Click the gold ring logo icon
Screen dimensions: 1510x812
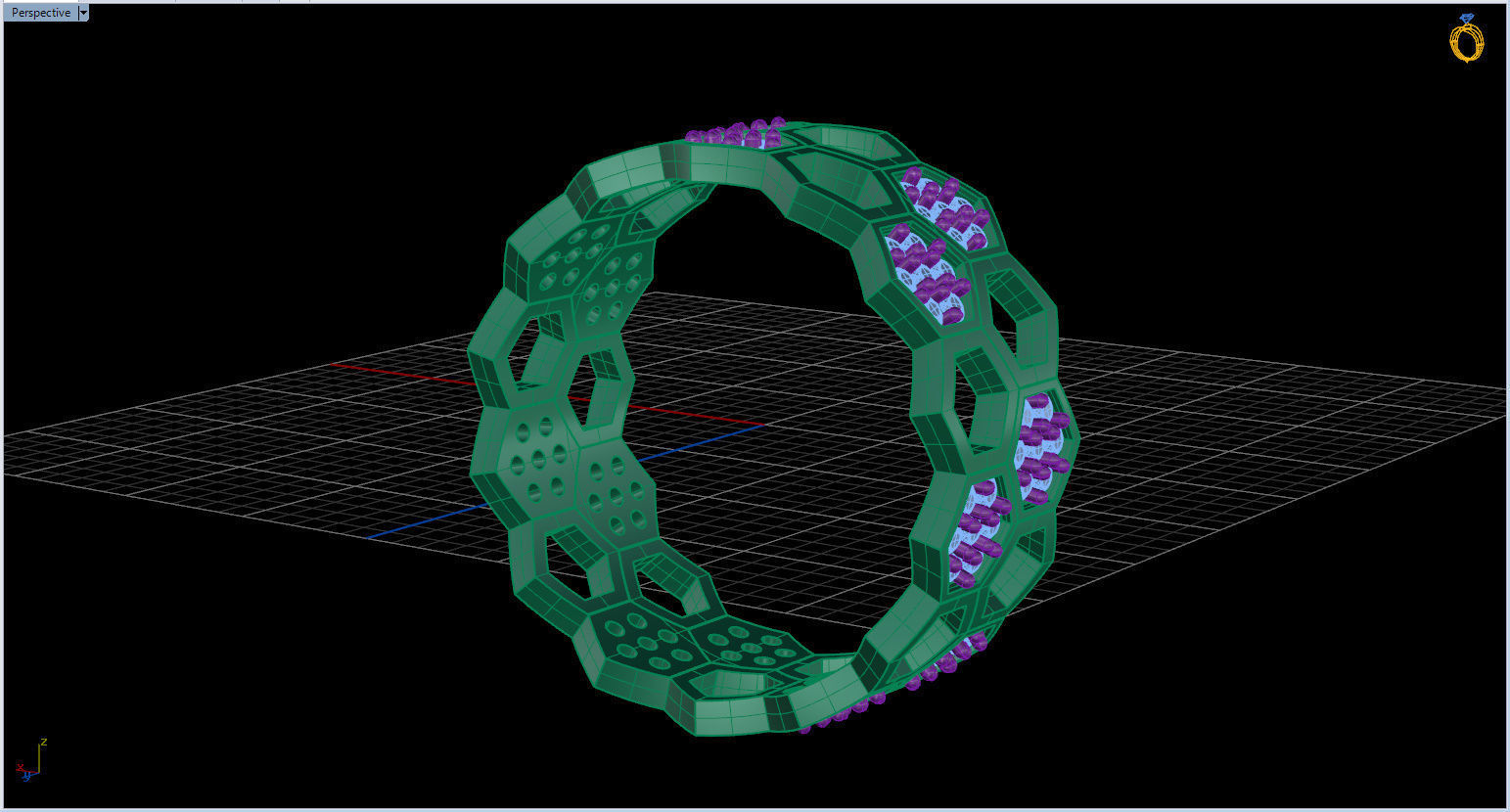1466,39
